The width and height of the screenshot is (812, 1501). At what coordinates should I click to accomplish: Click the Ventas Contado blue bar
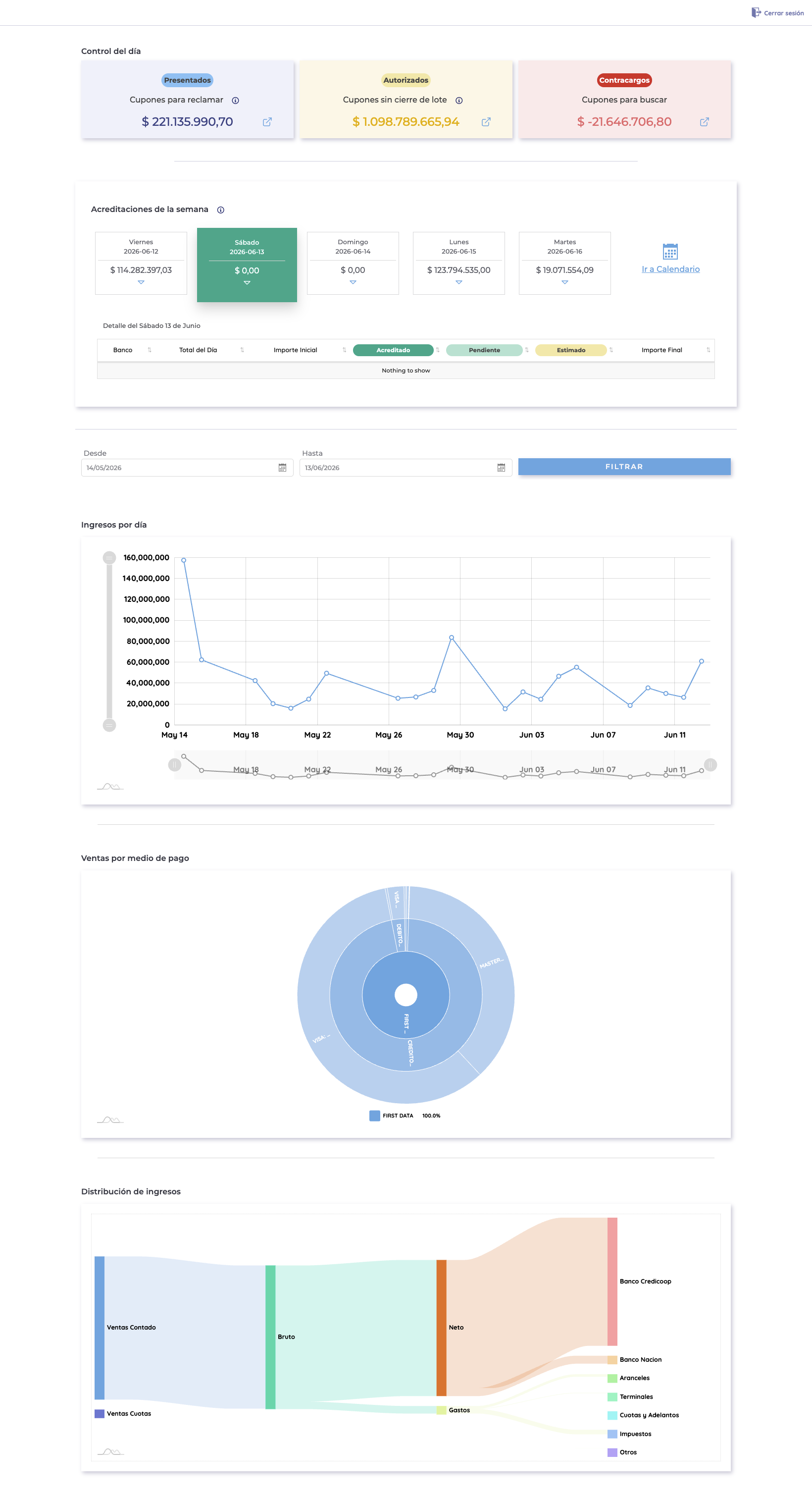pos(100,1328)
